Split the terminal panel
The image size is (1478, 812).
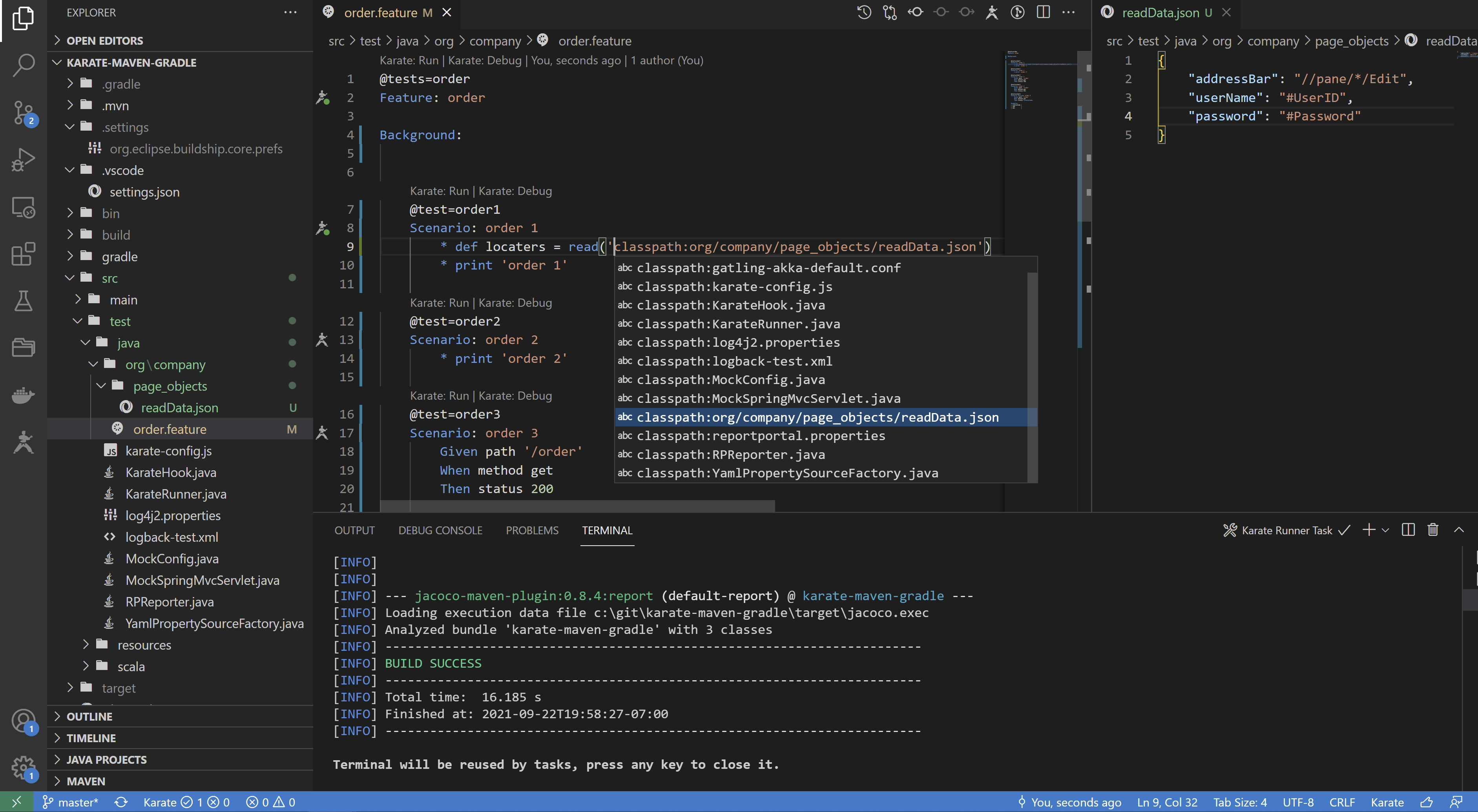[1408, 530]
